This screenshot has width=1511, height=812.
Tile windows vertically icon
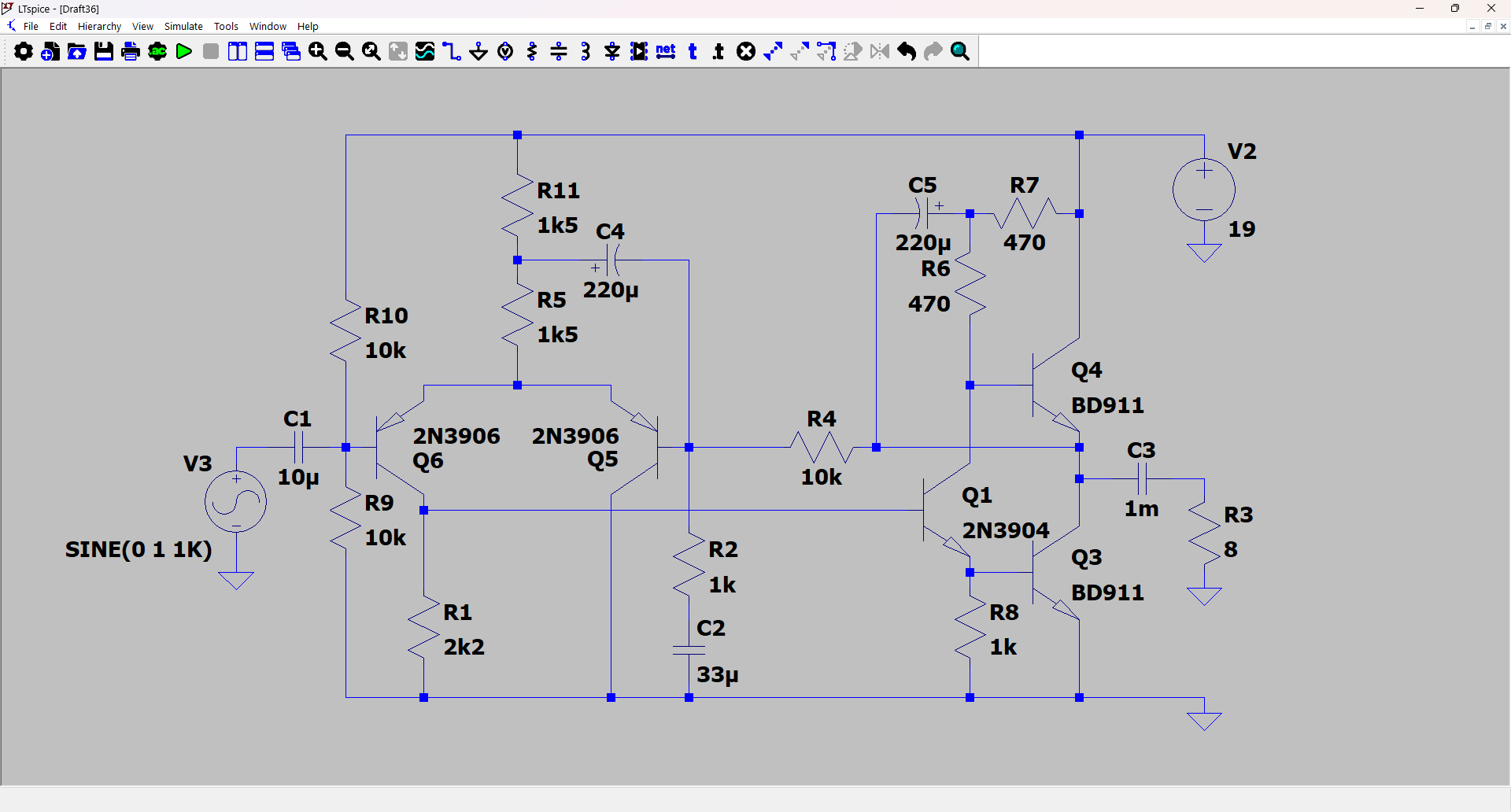coord(238,52)
